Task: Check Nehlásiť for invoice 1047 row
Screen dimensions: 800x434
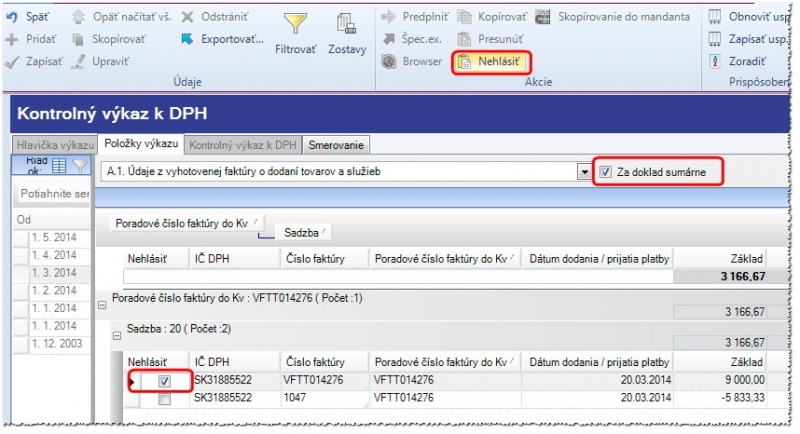Action: 164,399
